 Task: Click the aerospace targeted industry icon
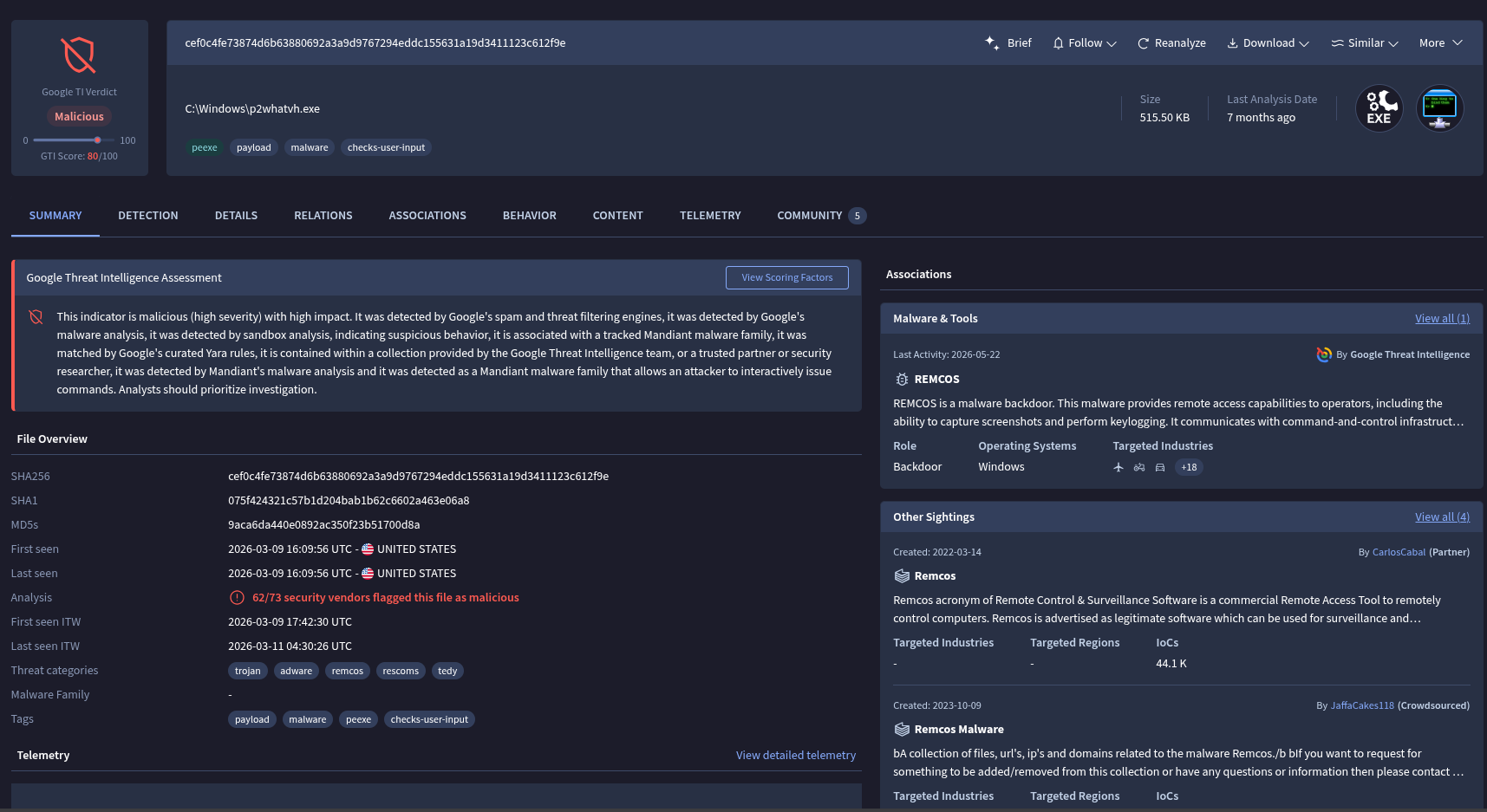pyautogui.click(x=1119, y=467)
